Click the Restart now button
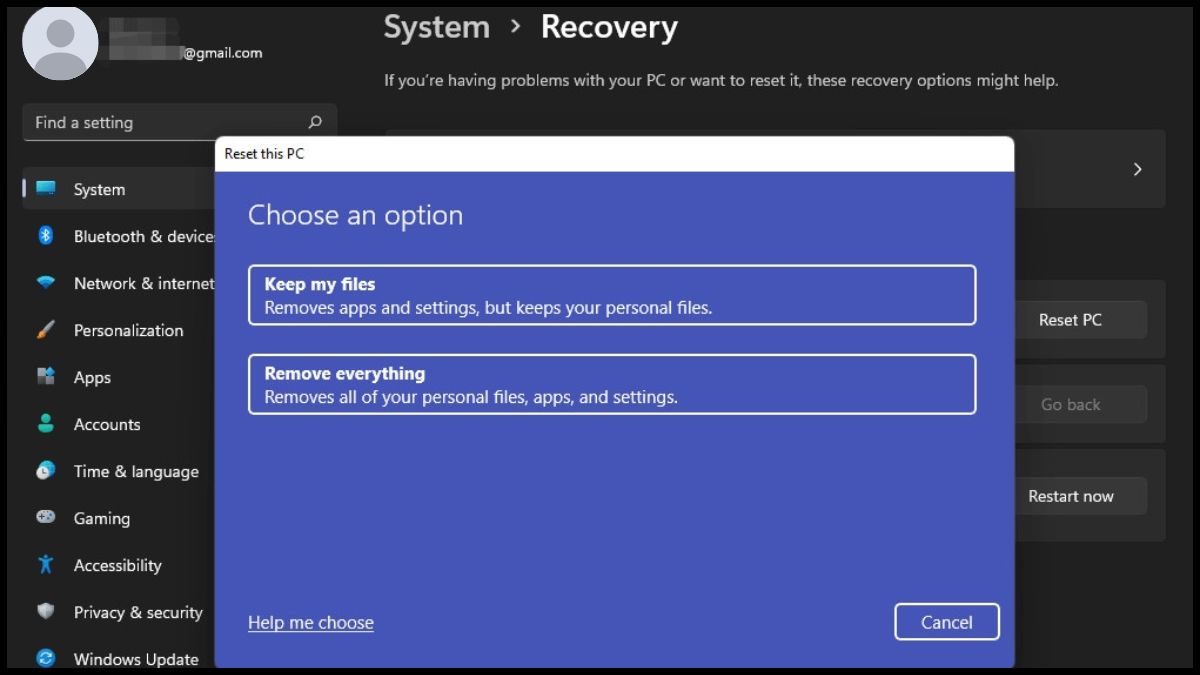 [1070, 495]
